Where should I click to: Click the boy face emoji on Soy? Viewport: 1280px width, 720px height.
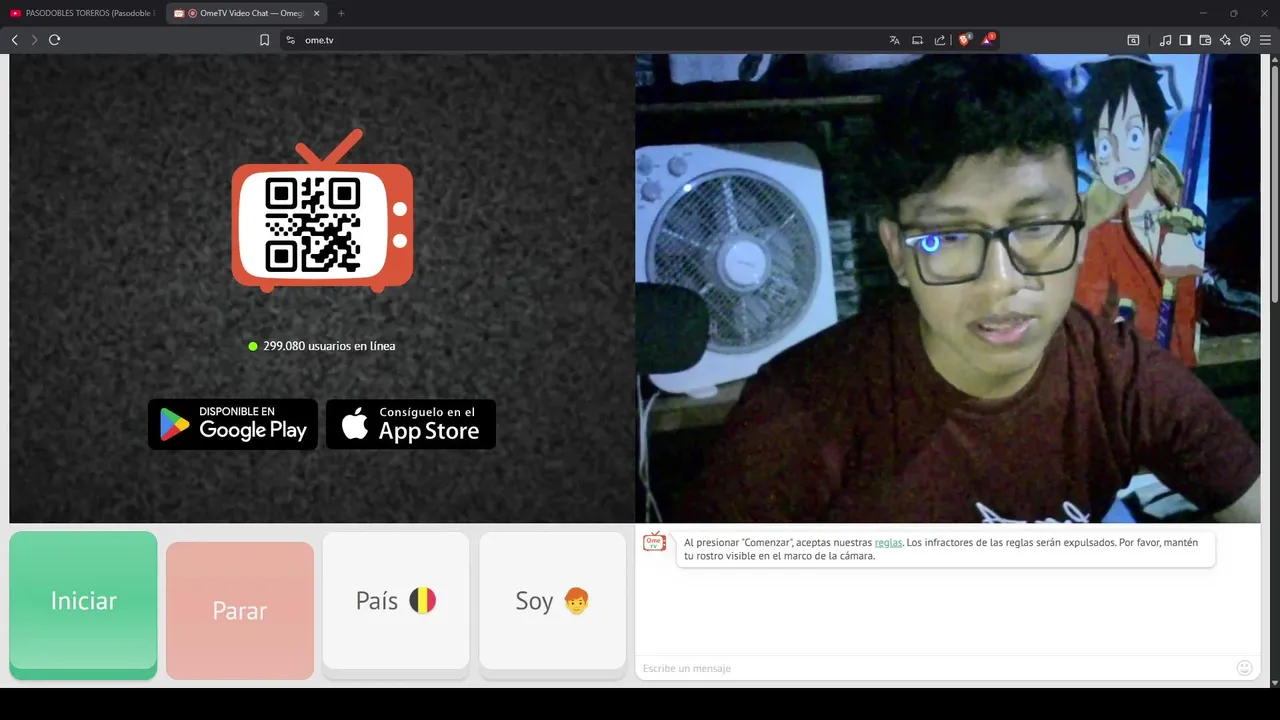coord(577,600)
